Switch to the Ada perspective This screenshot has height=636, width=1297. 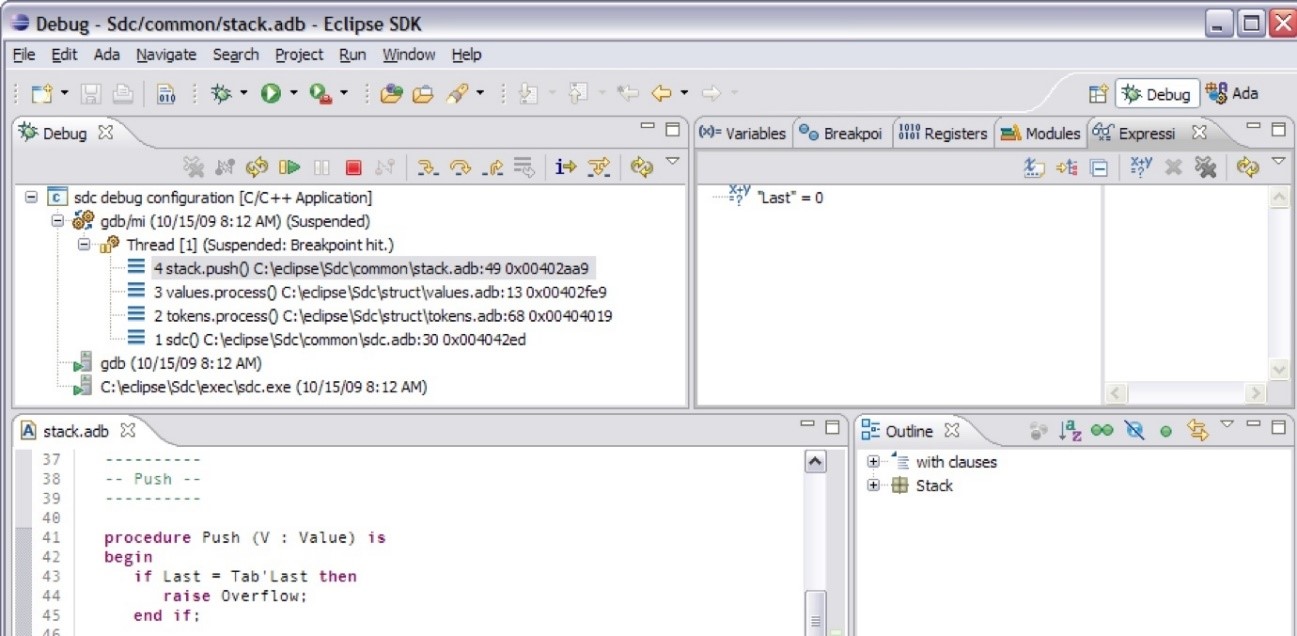pyautogui.click(x=1232, y=94)
